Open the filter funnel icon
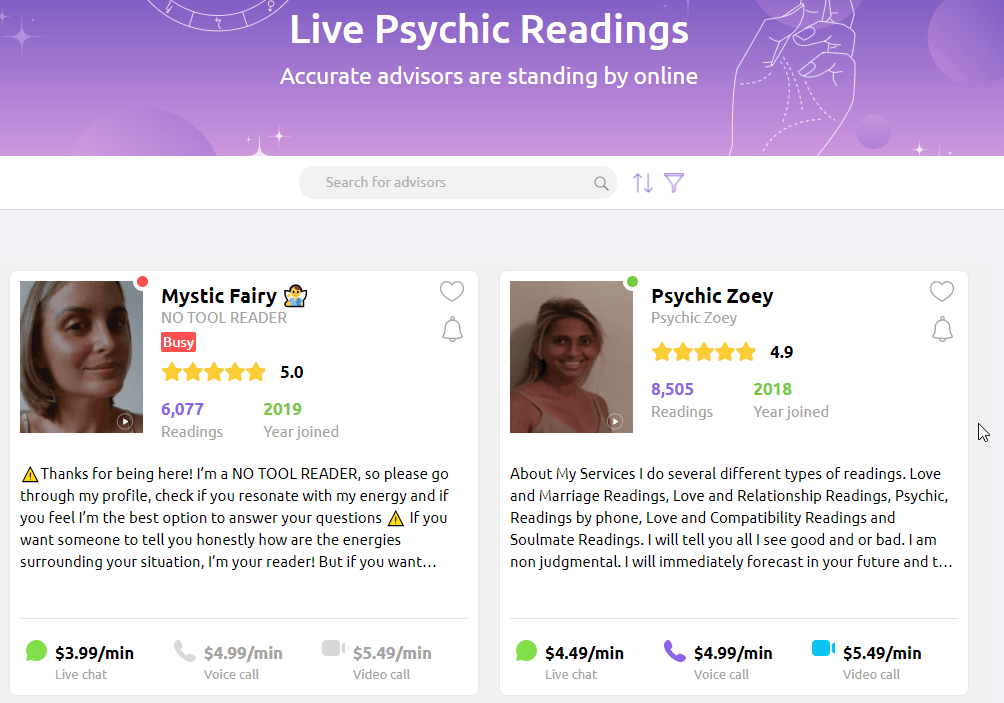Screen dimensions: 1004x703 [674, 183]
